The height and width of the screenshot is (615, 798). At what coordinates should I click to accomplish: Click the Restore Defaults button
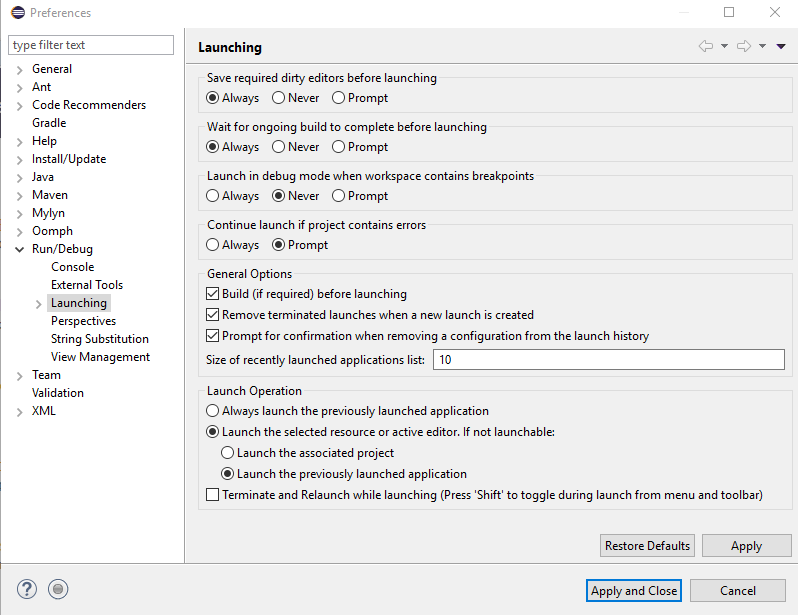coord(647,546)
